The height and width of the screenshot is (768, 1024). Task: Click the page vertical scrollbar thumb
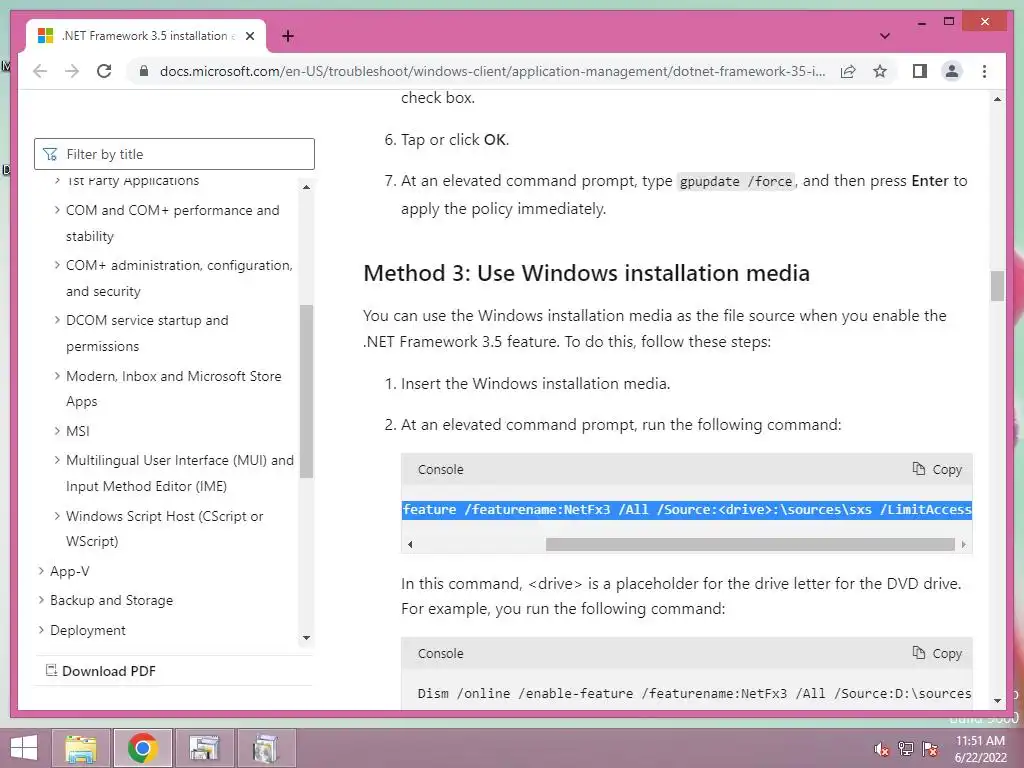click(997, 286)
